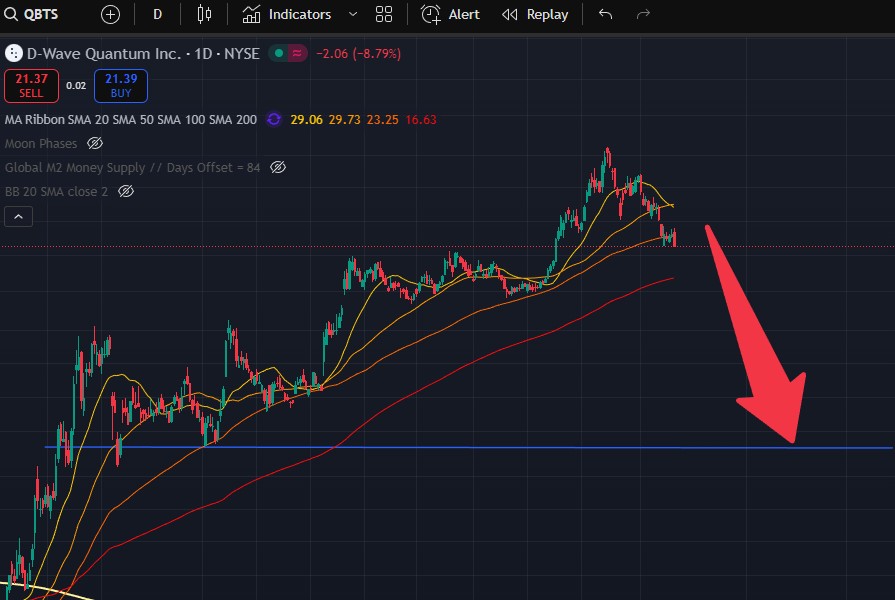
Task: Click the SMA 200 value 16.63
Action: point(421,120)
